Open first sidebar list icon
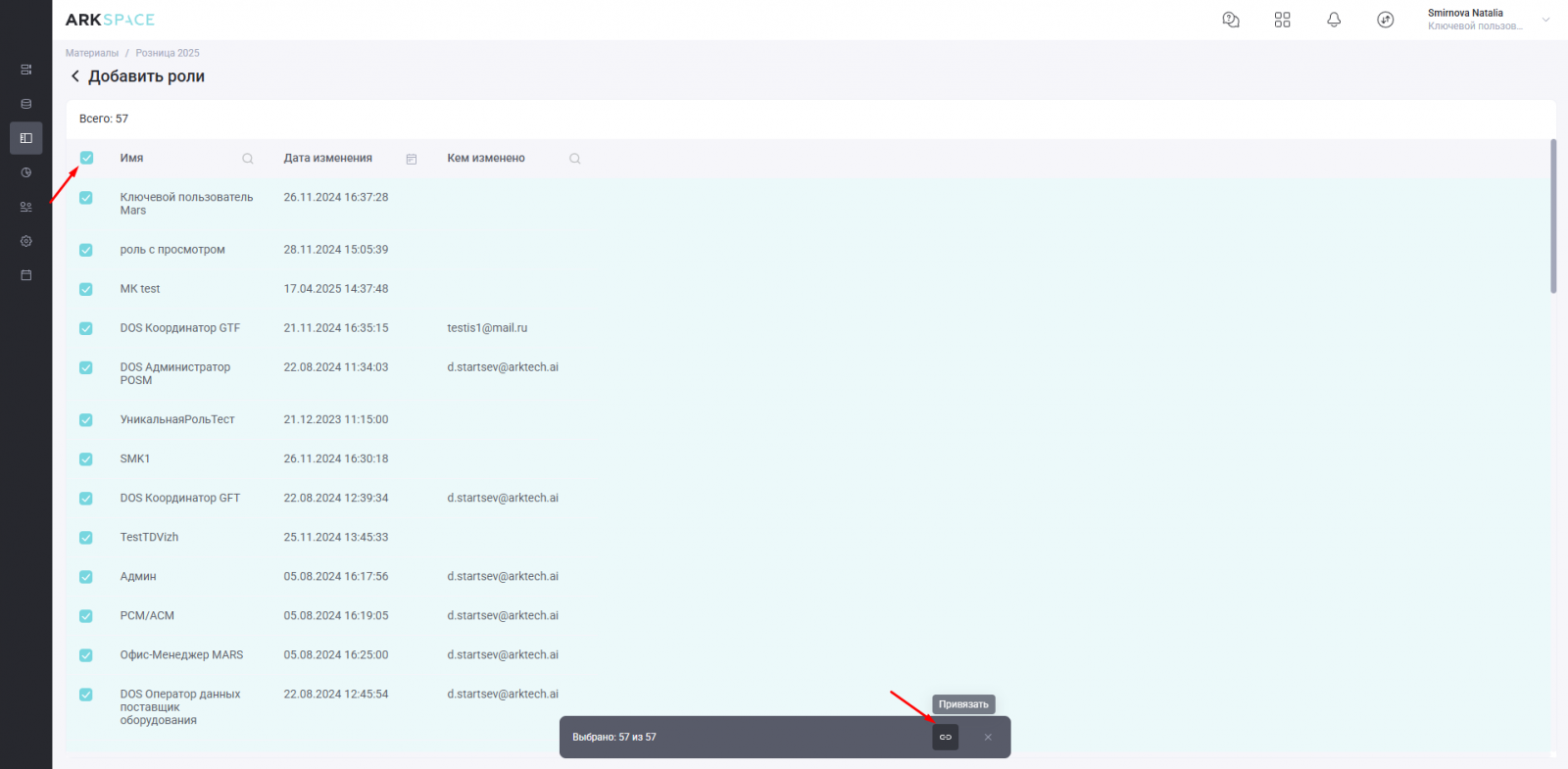This screenshot has width=1568, height=769. click(26, 70)
